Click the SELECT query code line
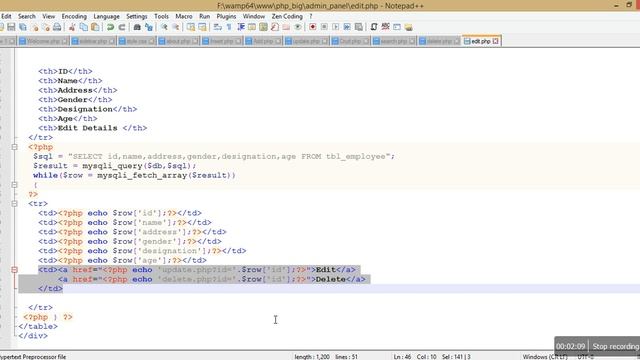This screenshot has width=640, height=360. 214,156
